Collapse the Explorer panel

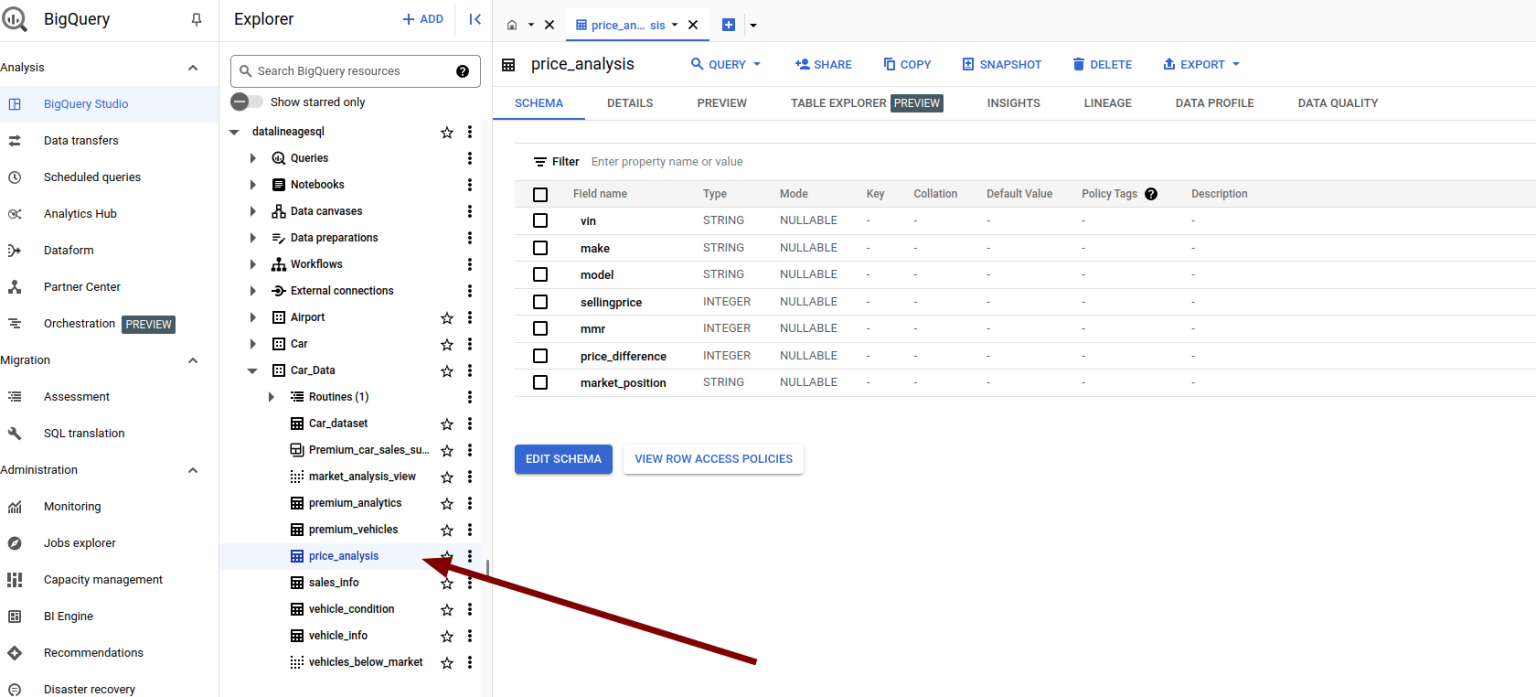click(474, 19)
